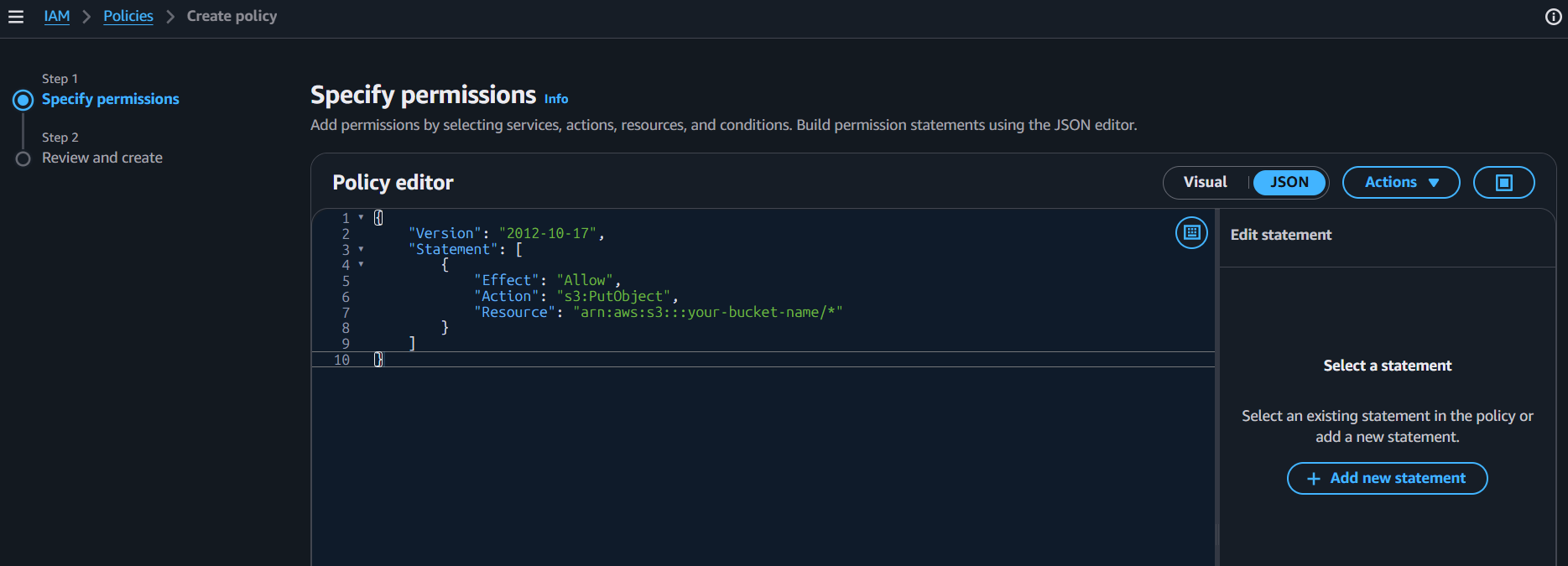Click line number 5 in the gutter
Image resolution: width=1568 pixels, height=566 pixels.
[346, 281]
